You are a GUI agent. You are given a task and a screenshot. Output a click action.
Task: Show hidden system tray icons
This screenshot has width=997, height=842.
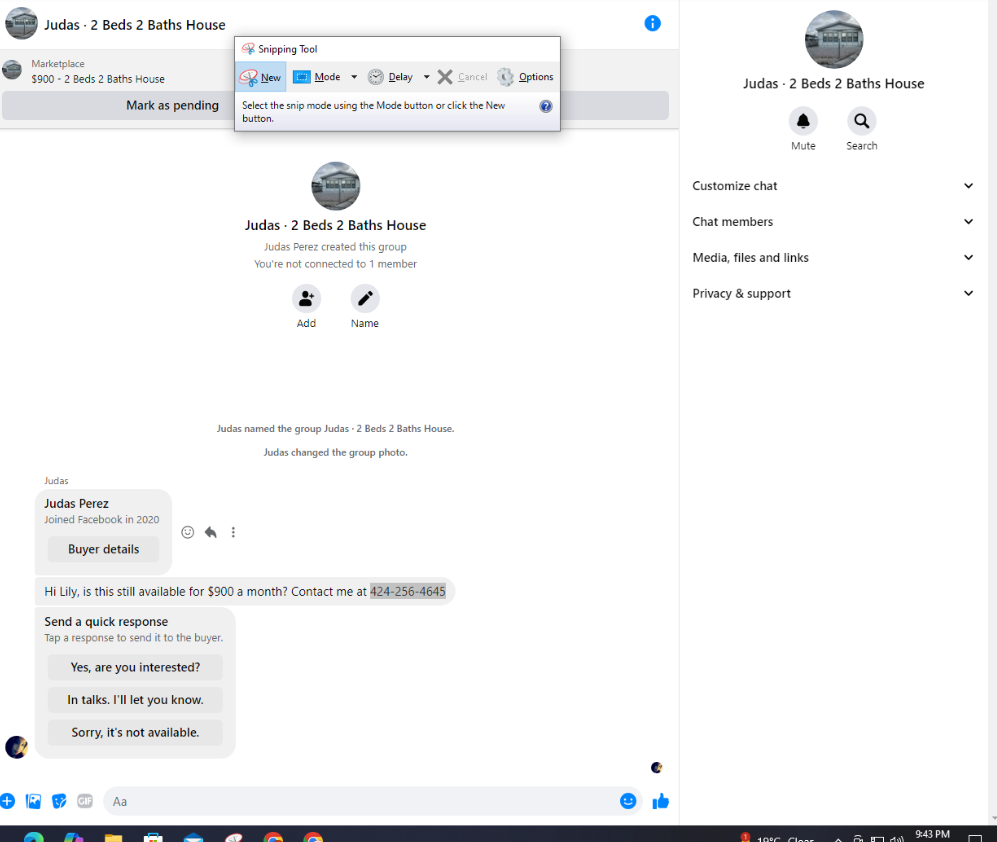click(838, 839)
